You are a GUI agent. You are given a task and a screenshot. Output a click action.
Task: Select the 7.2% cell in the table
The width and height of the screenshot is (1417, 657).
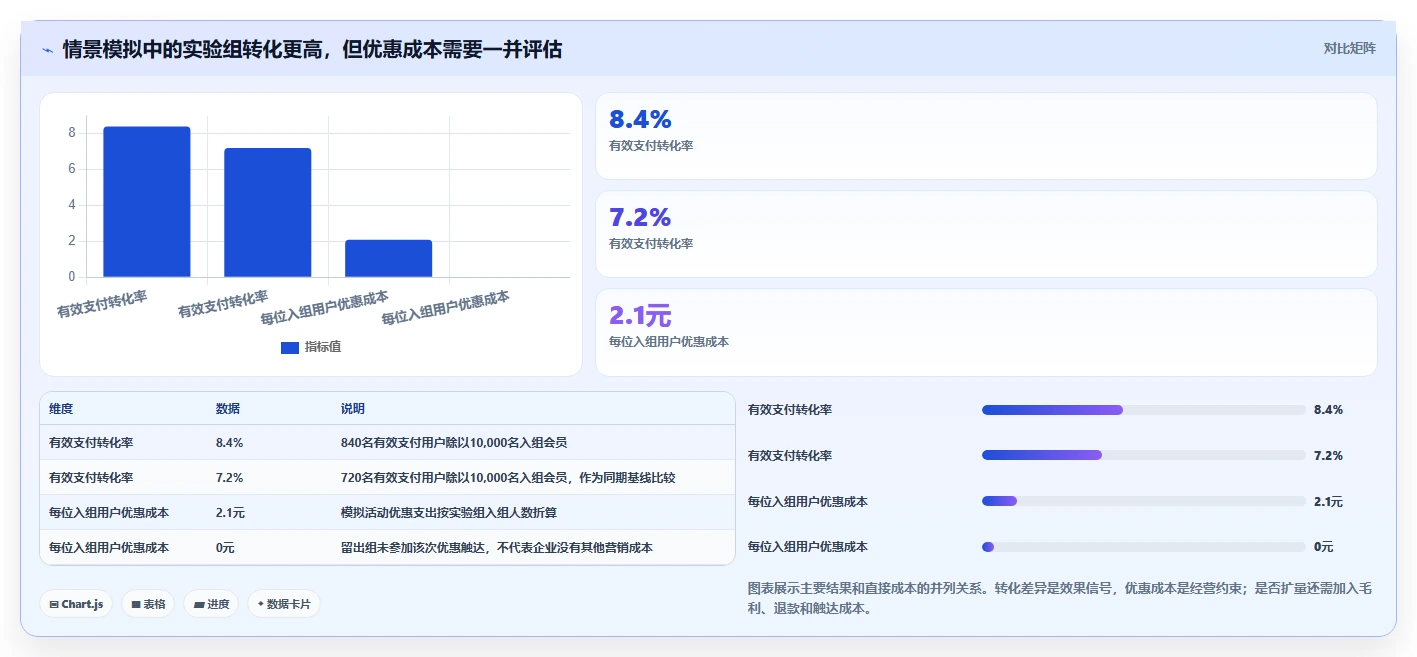coord(229,477)
